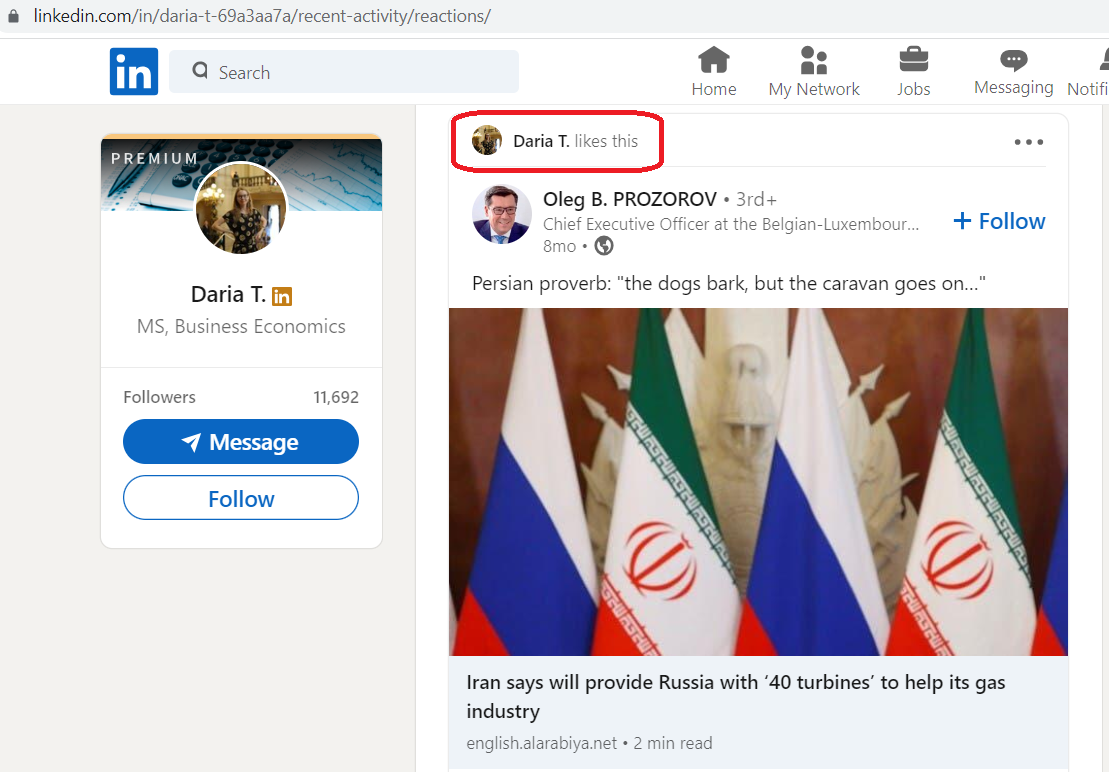Click the PREMIUM label on profile banner
1109x772 pixels.
click(154, 158)
